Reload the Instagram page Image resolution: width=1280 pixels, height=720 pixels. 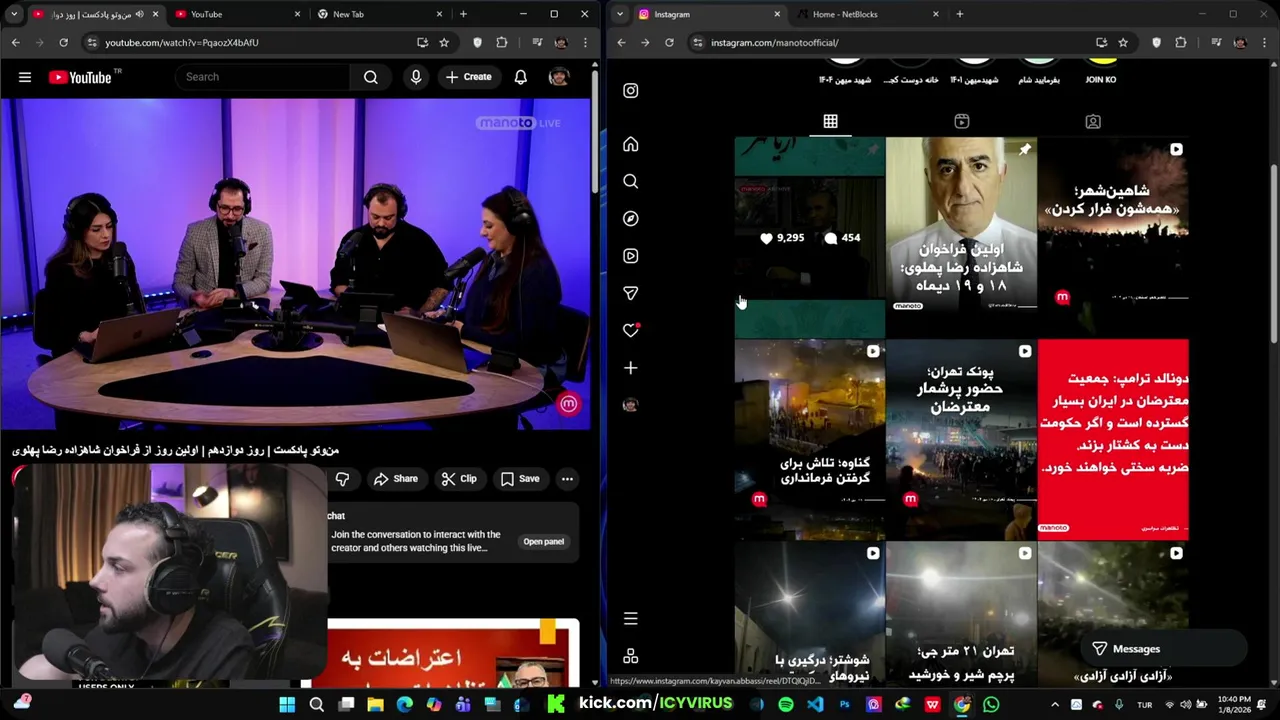(669, 42)
